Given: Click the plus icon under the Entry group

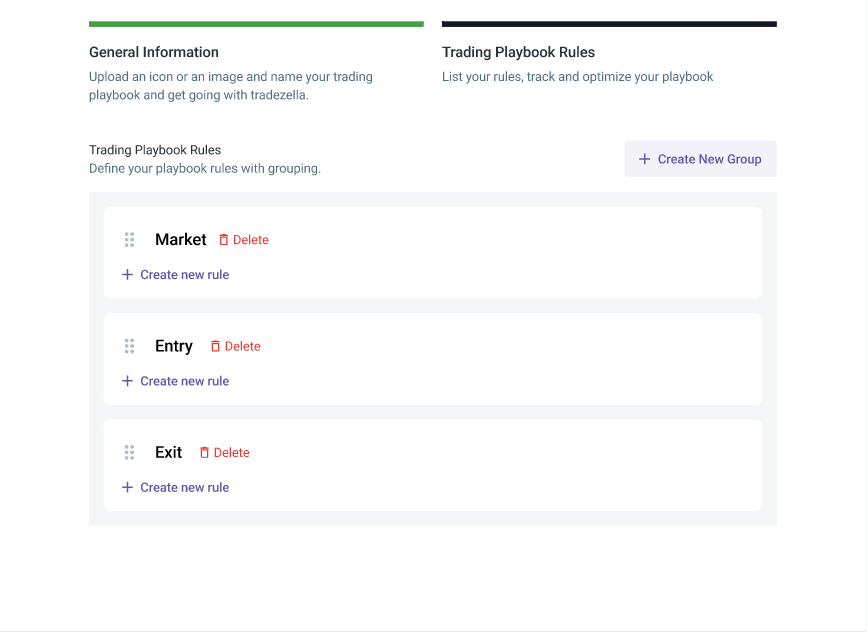Looking at the screenshot, I should pos(127,381).
